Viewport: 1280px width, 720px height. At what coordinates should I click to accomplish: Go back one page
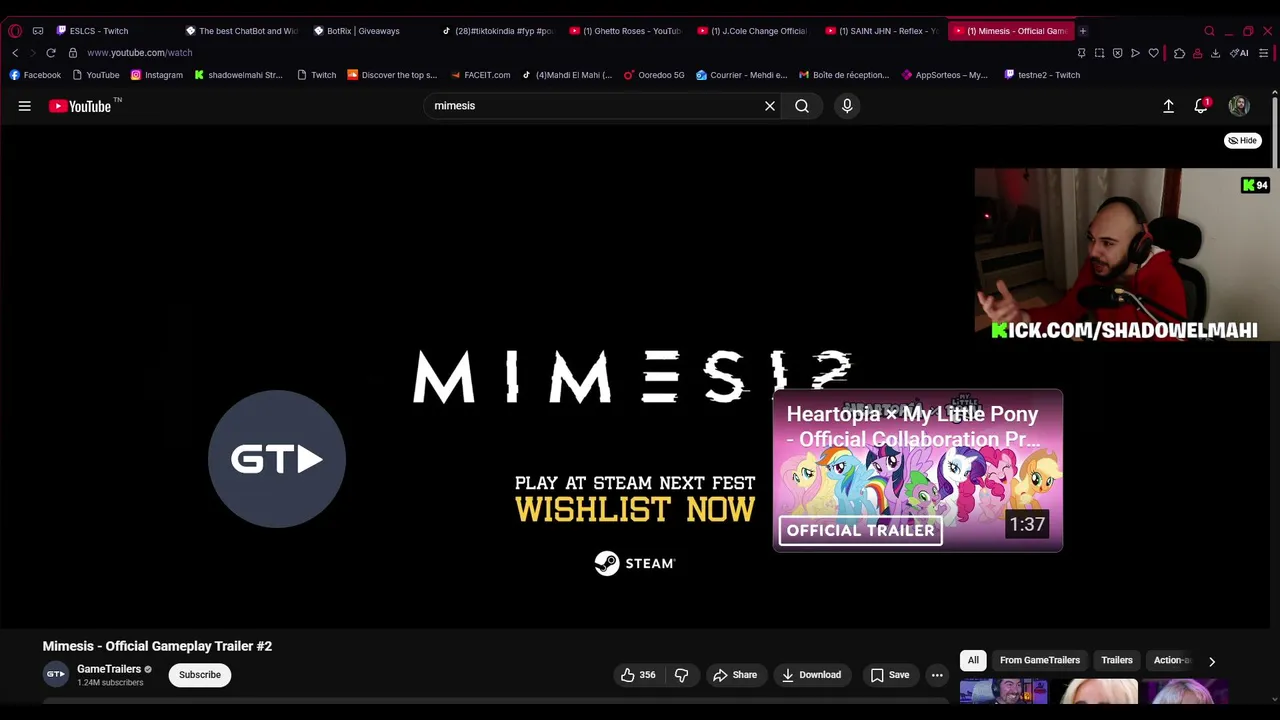tap(15, 53)
